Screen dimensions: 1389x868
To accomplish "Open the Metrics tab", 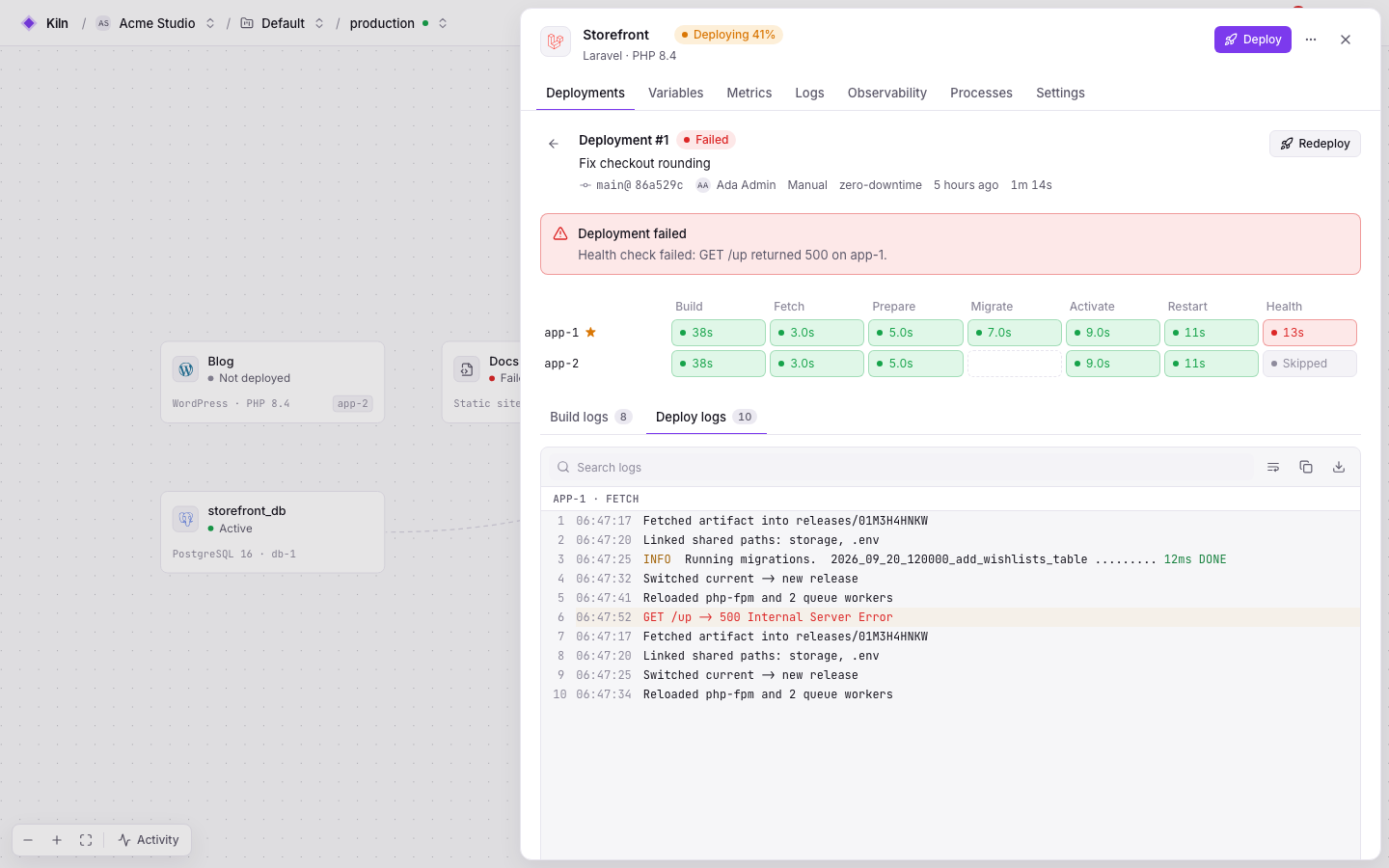I will point(749,93).
